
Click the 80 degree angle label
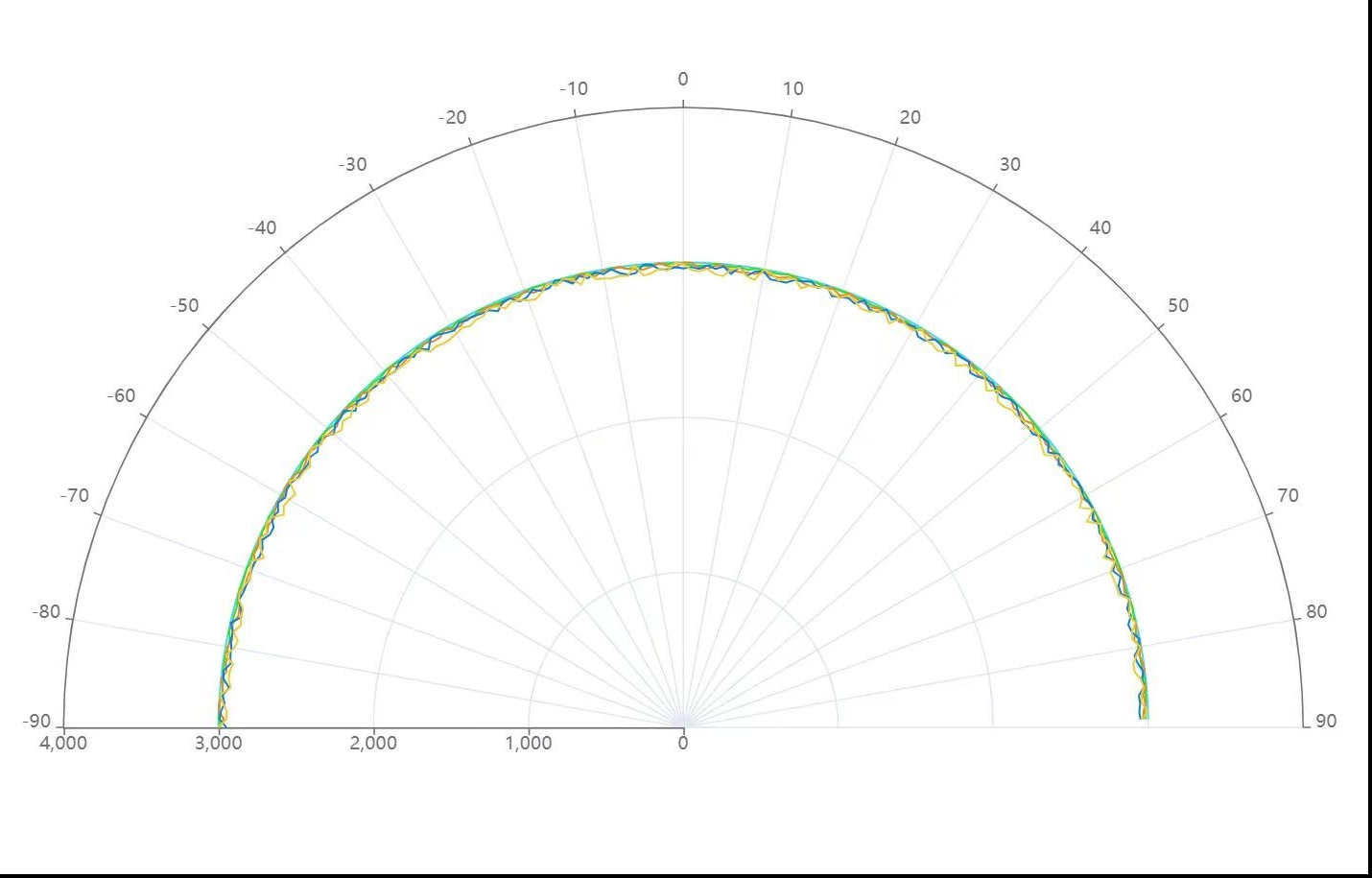point(1315,612)
